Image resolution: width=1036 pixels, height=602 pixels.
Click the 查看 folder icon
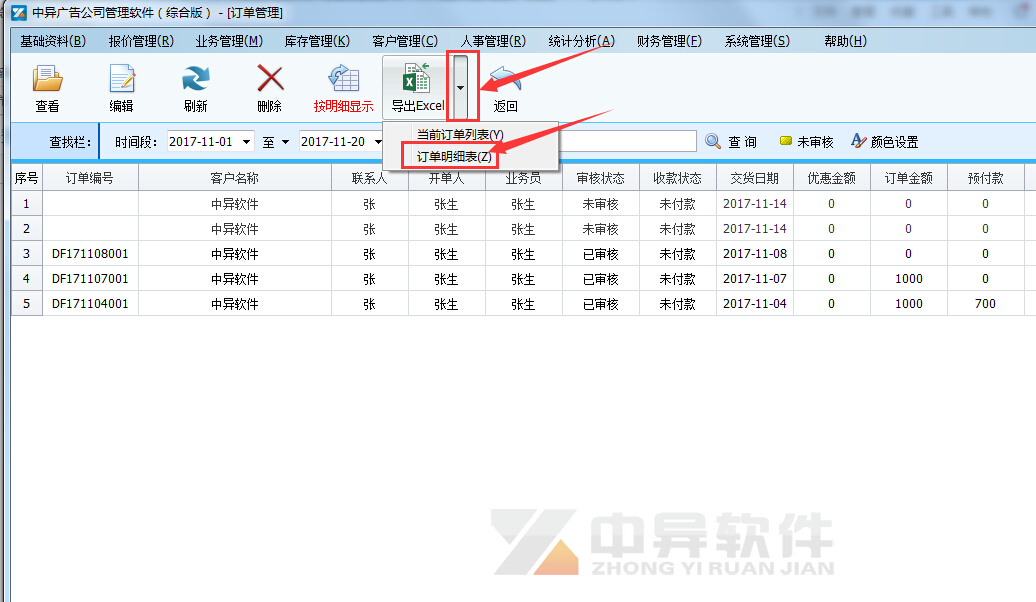pyautogui.click(x=48, y=79)
